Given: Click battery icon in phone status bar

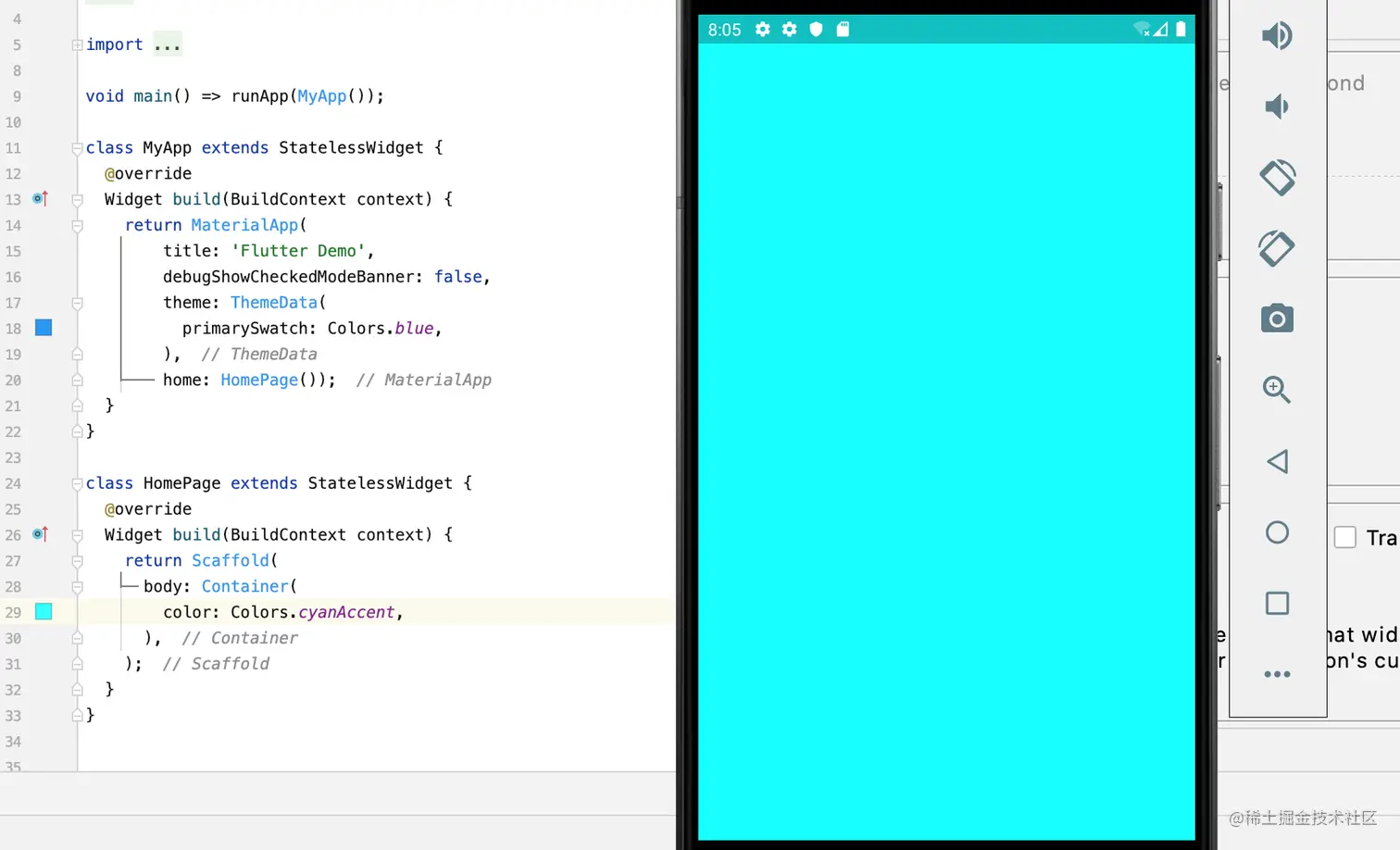Looking at the screenshot, I should [x=1181, y=29].
